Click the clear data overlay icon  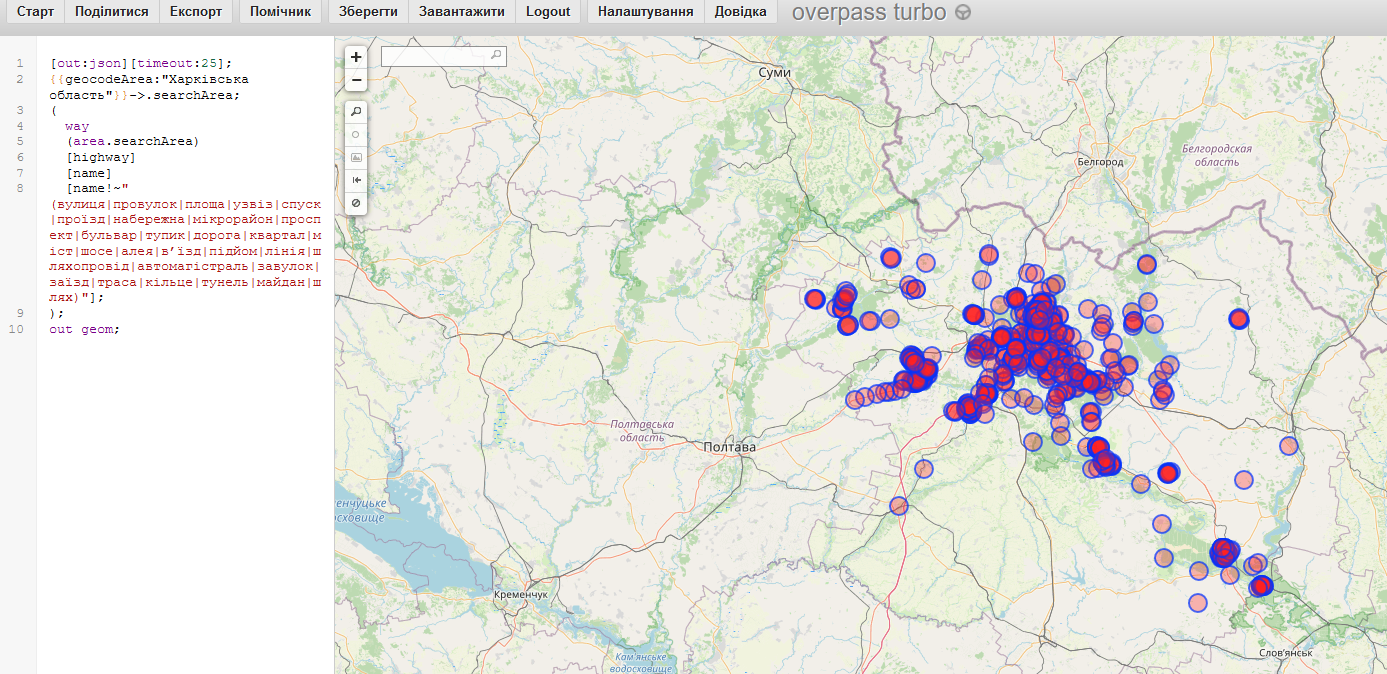[356, 203]
